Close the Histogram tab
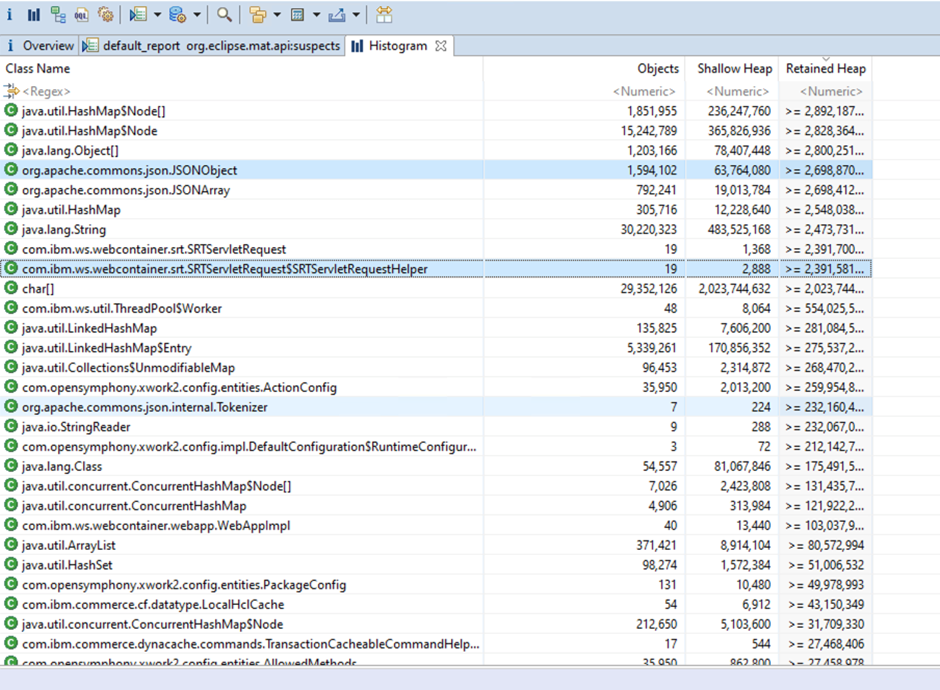The width and height of the screenshot is (940, 690). [441, 46]
